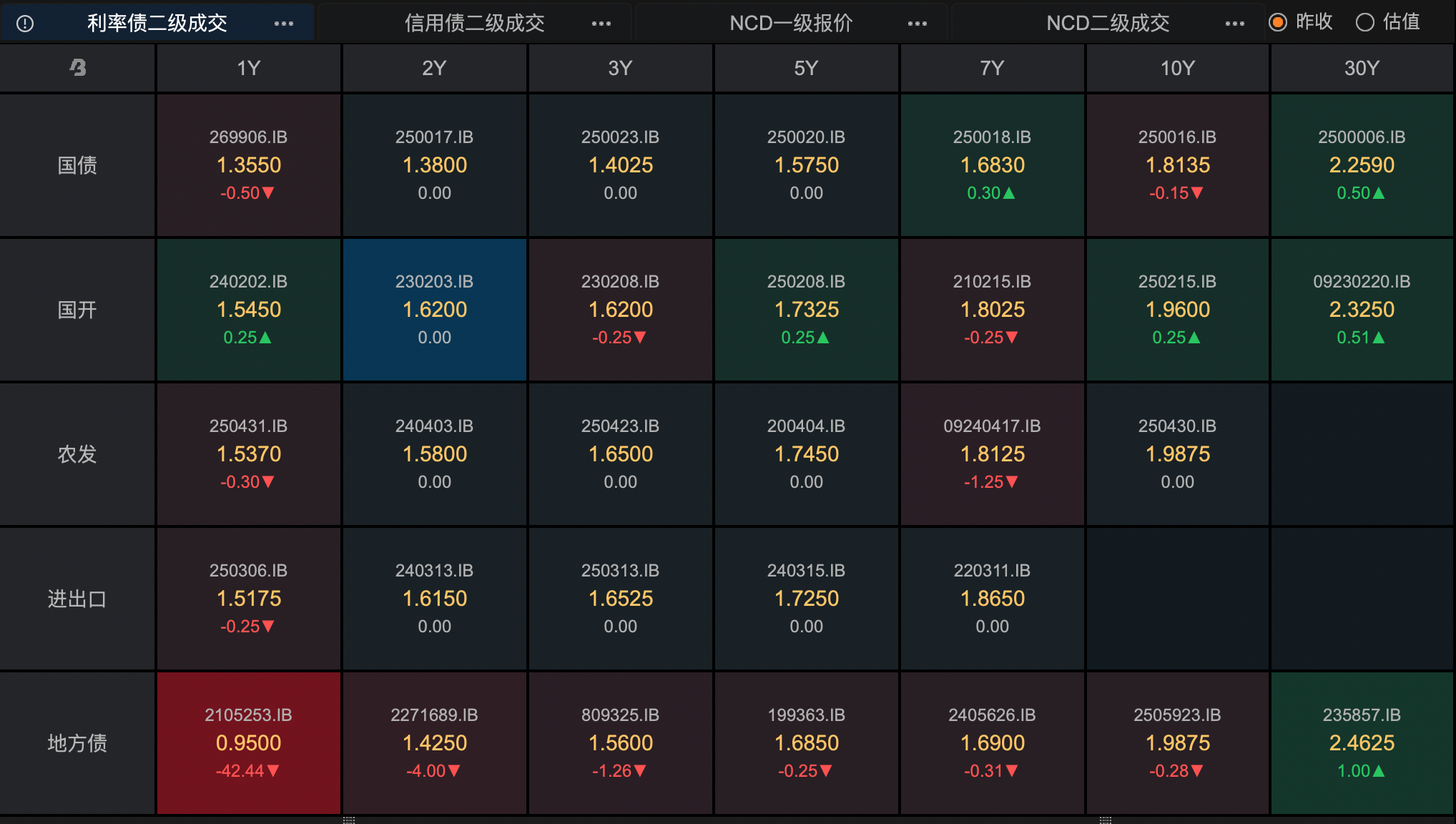The height and width of the screenshot is (824, 1456).
Task: Switch to the 信用债二级成交 tab
Action: click(x=474, y=24)
